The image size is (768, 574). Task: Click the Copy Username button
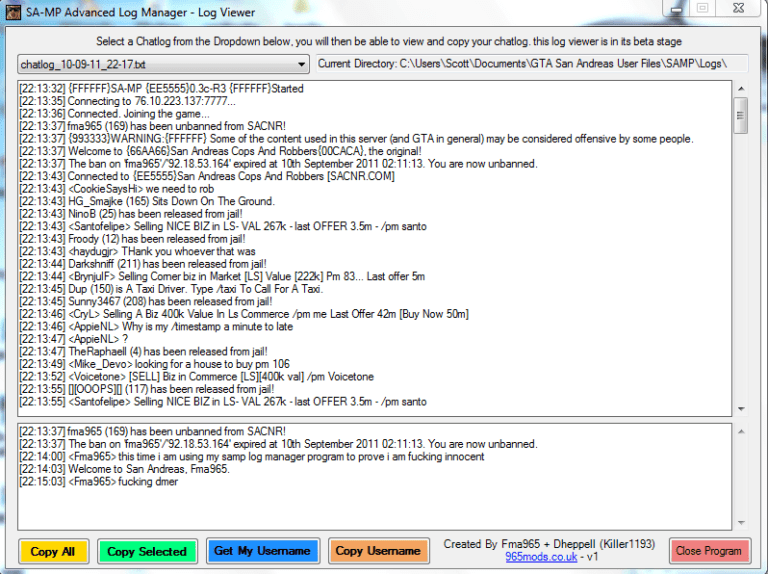379,551
